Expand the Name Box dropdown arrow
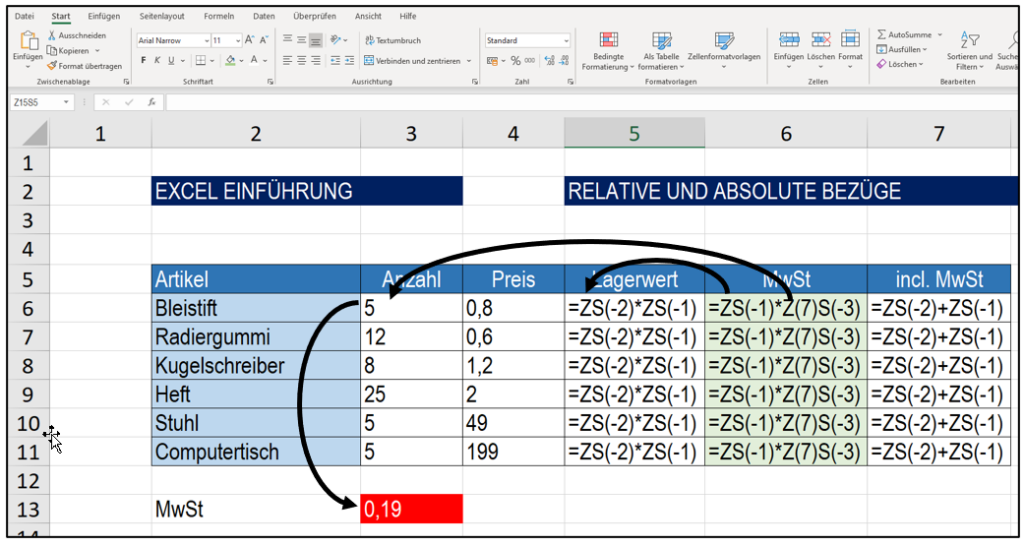The height and width of the screenshot is (546, 1024). pyautogui.click(x=66, y=103)
